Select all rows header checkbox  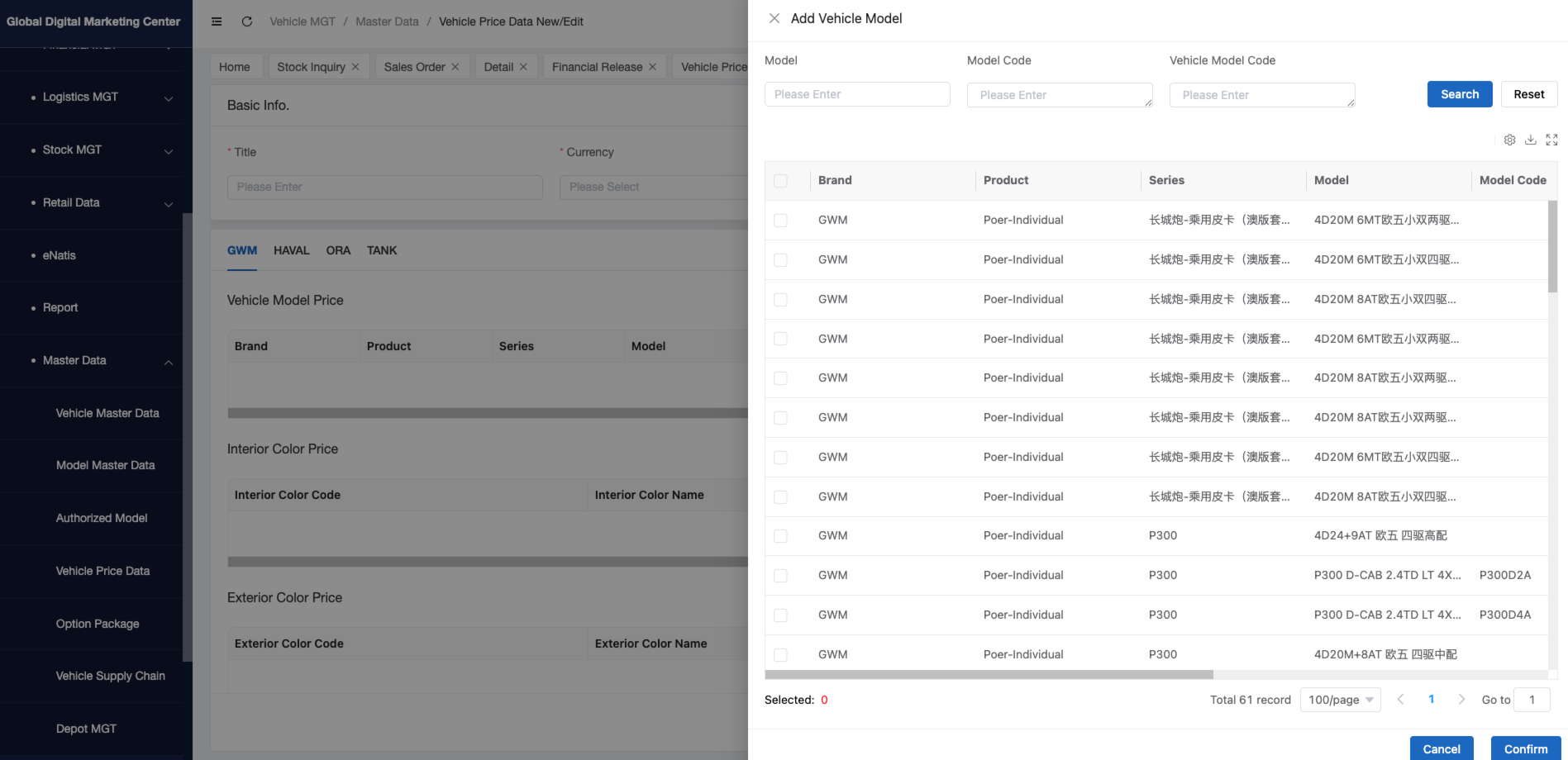click(x=780, y=181)
